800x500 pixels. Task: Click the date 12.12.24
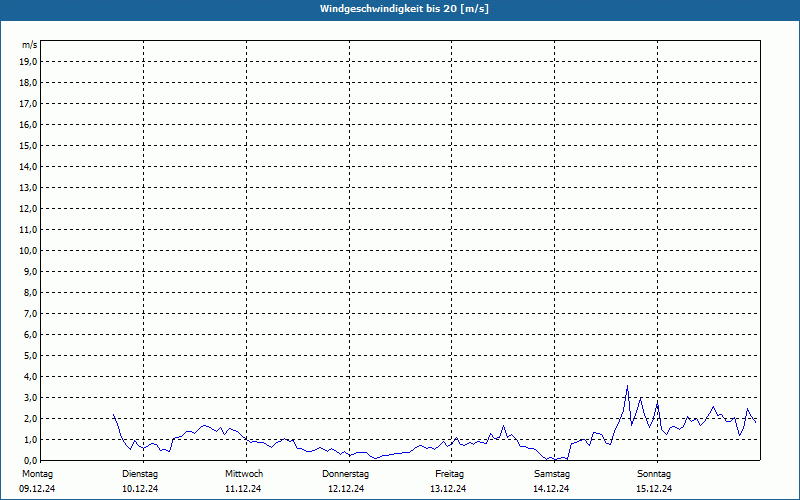tap(346, 489)
